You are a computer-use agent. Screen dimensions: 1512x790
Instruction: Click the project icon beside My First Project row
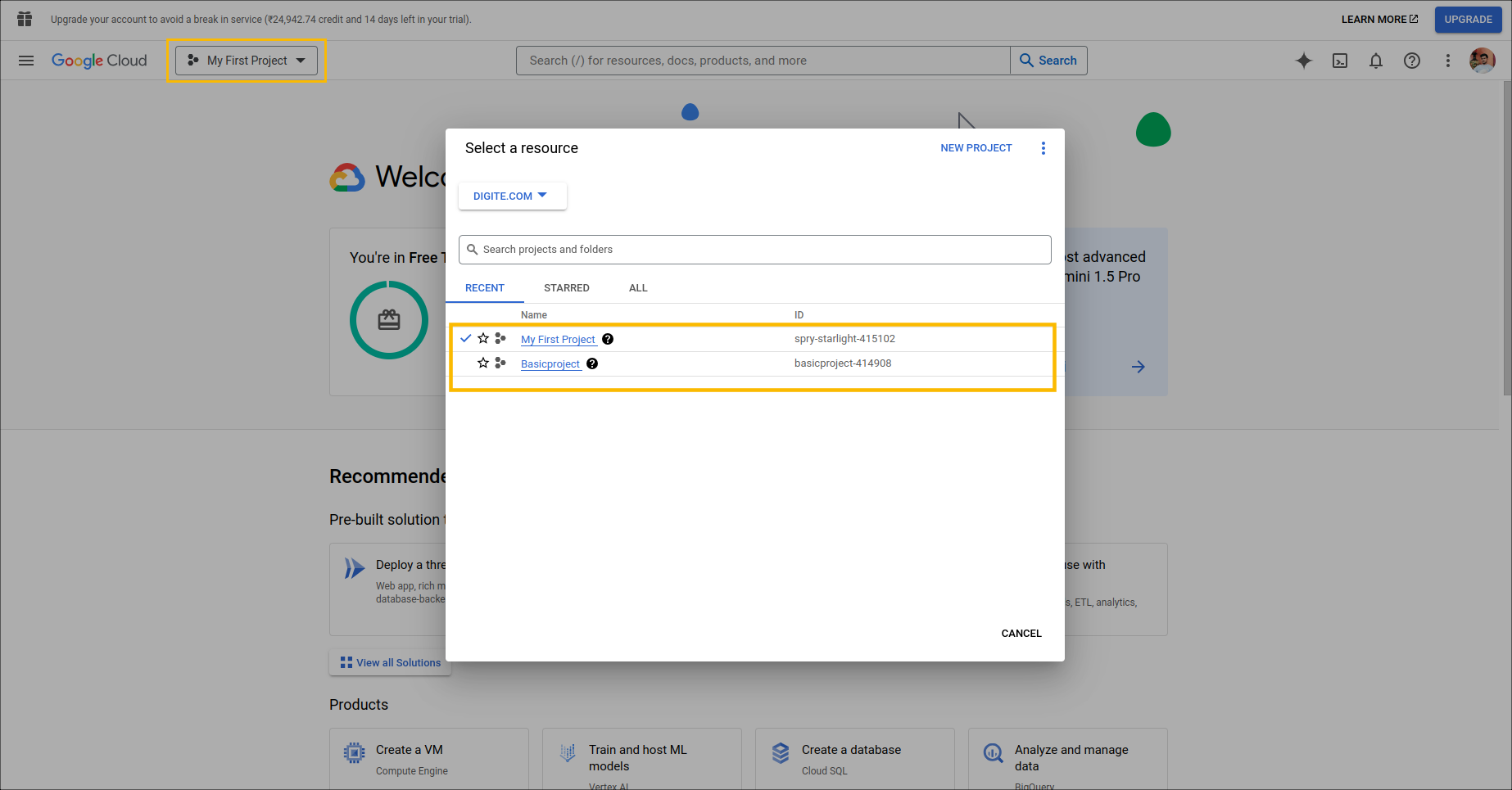point(500,338)
